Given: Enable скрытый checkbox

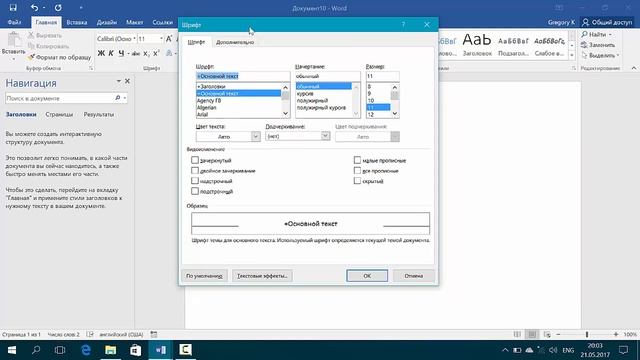Looking at the screenshot, I should click(357, 180).
